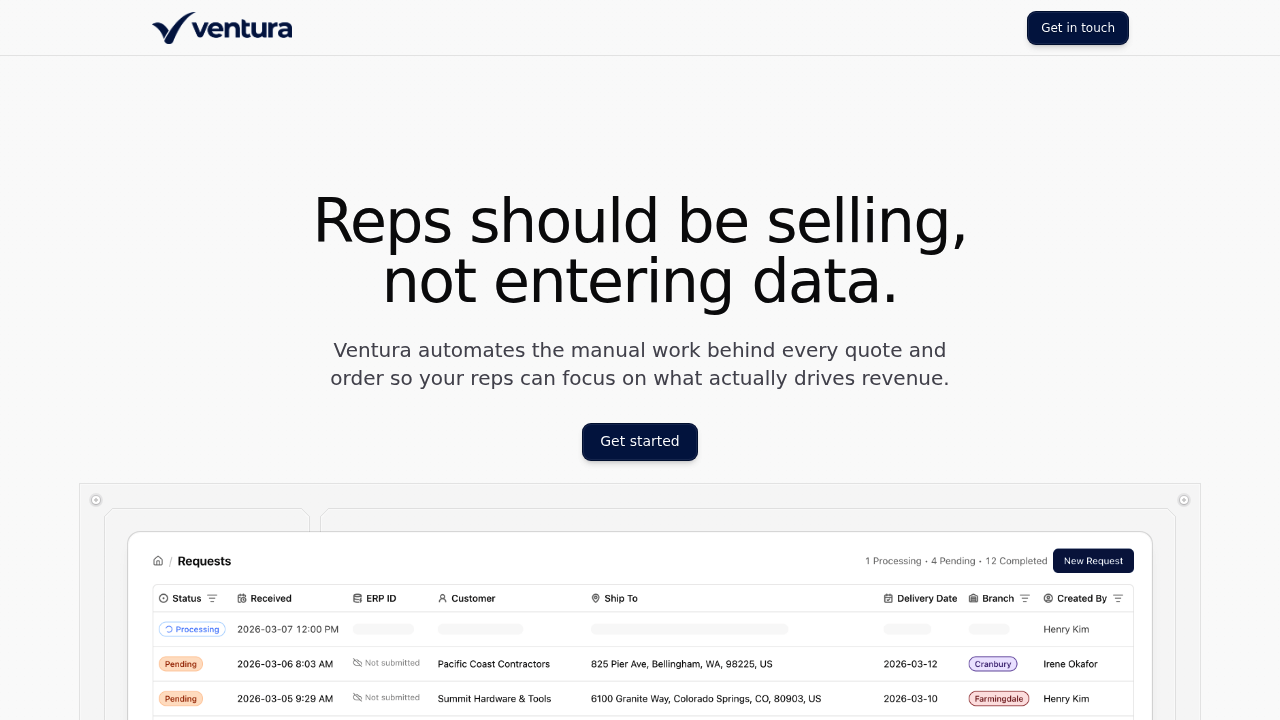Click the spinner icon inside the Processing badge

pyautogui.click(x=167, y=629)
